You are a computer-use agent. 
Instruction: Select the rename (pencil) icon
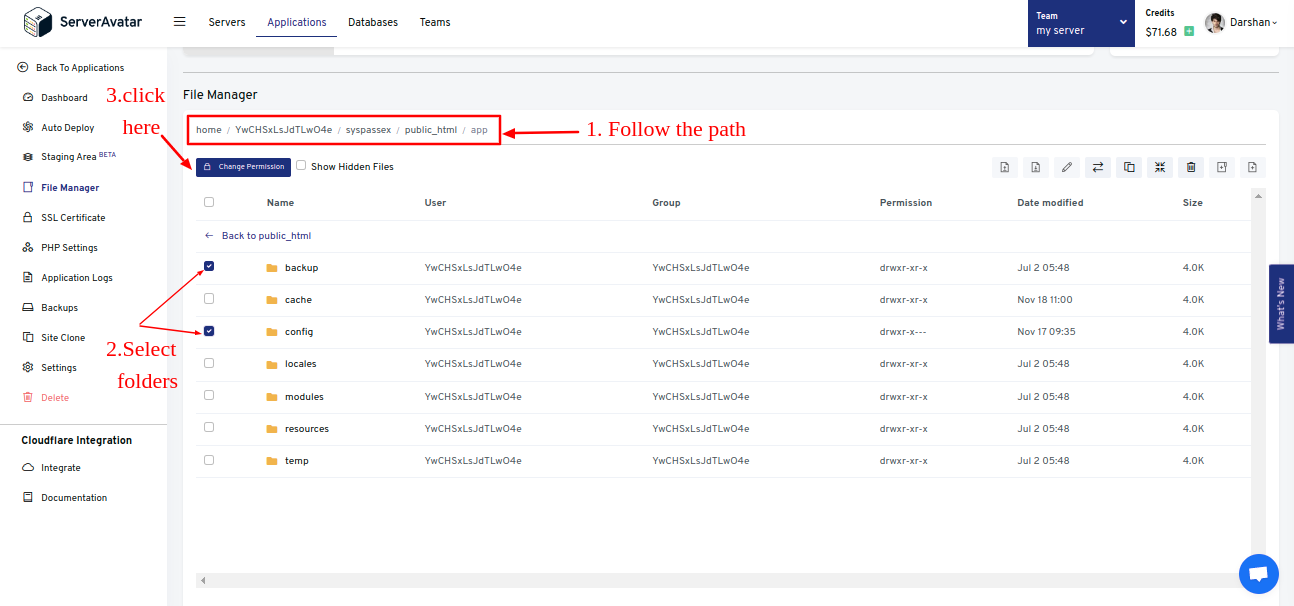[1066, 167]
